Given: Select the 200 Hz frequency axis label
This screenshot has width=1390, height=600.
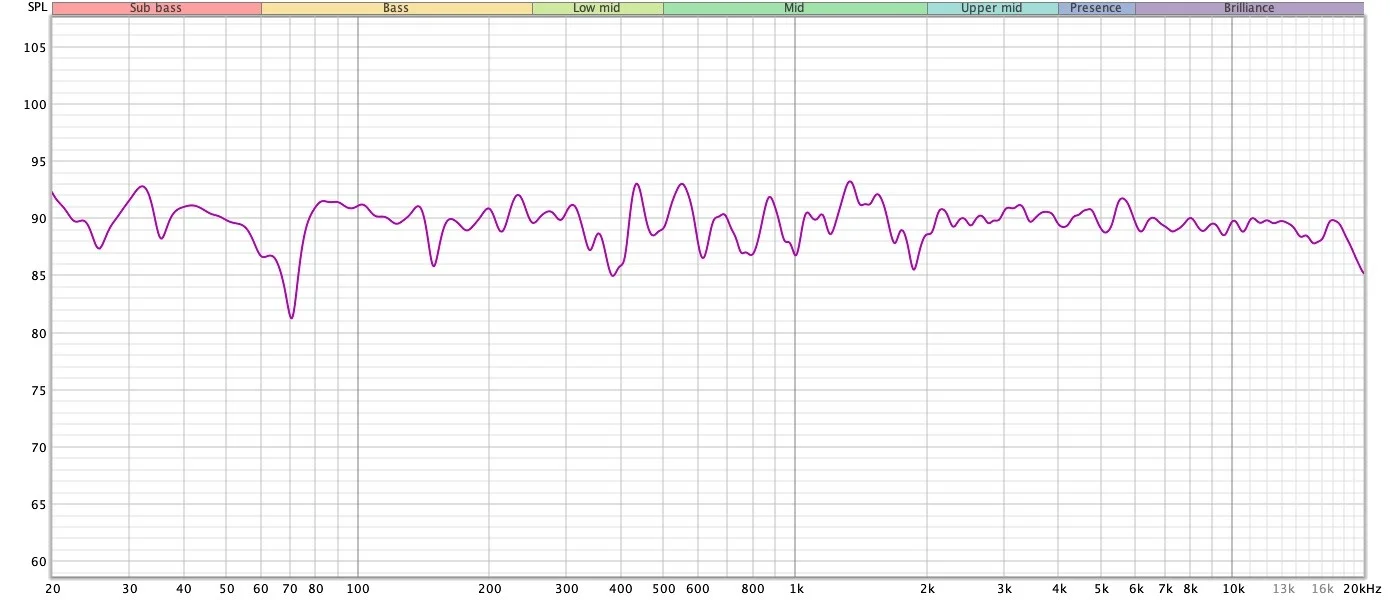Looking at the screenshot, I should tap(489, 588).
